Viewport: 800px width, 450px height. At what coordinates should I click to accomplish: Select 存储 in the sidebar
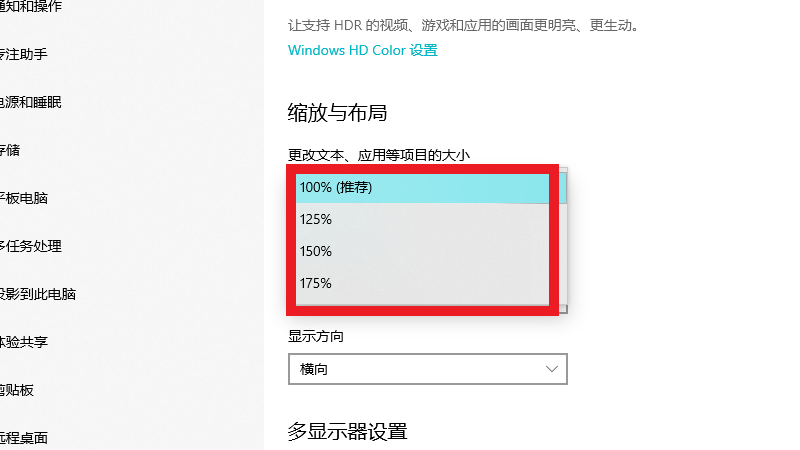tap(10, 150)
